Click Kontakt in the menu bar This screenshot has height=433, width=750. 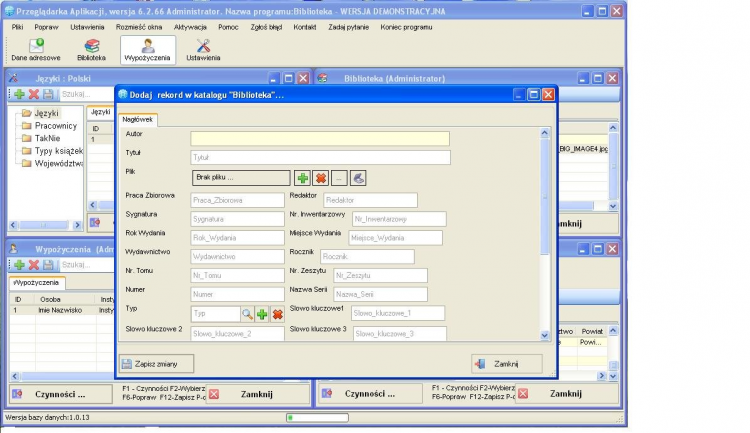pos(305,27)
